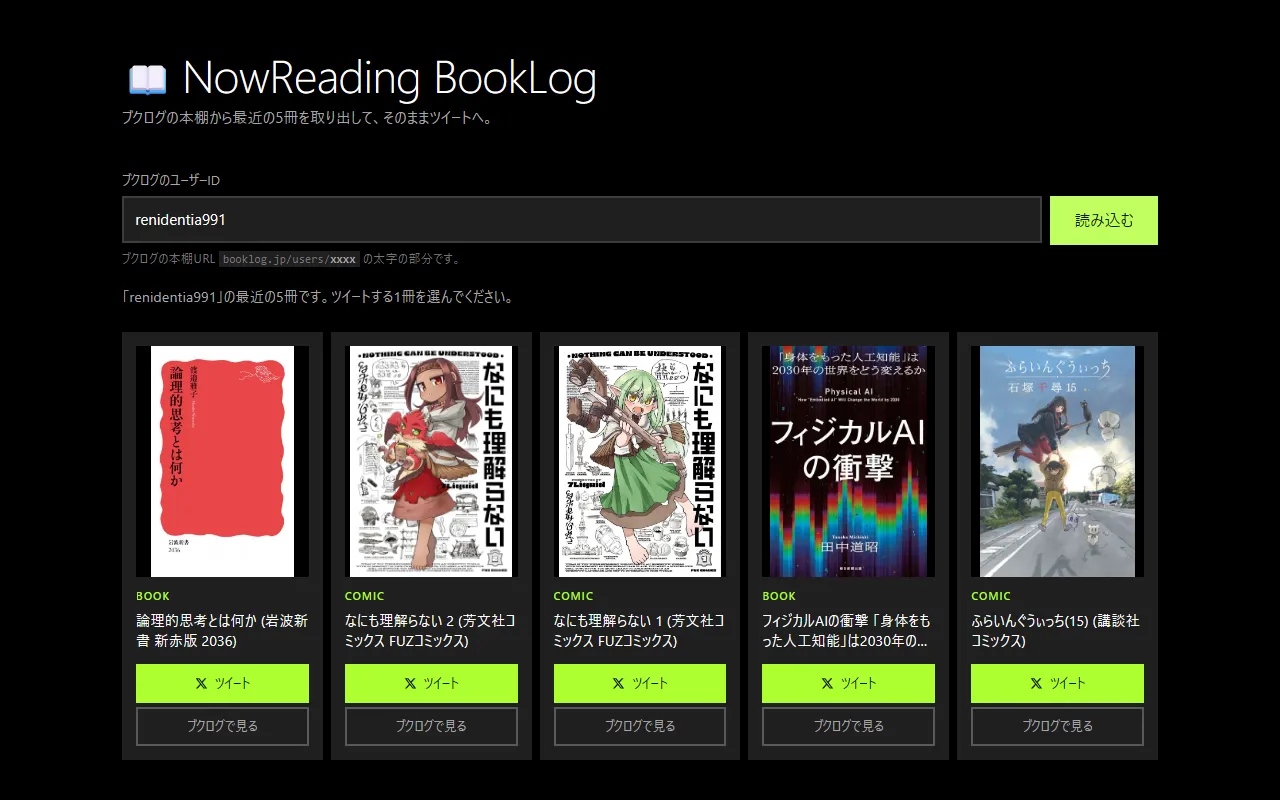Click the status message about renidentia991's recent 5 books
Screen dimensions: 1280x800
point(318,297)
